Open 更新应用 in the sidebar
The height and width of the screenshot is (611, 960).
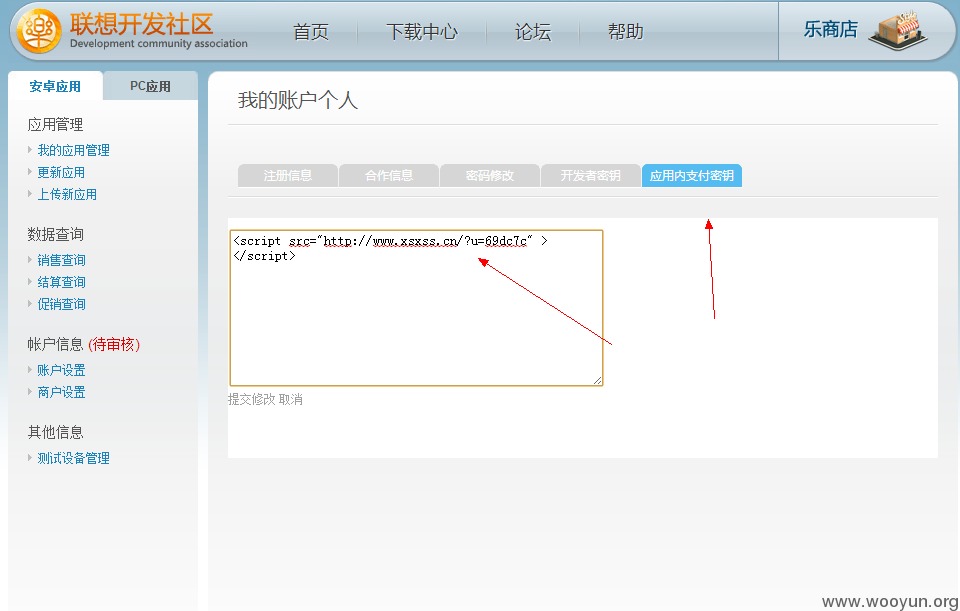click(x=61, y=172)
